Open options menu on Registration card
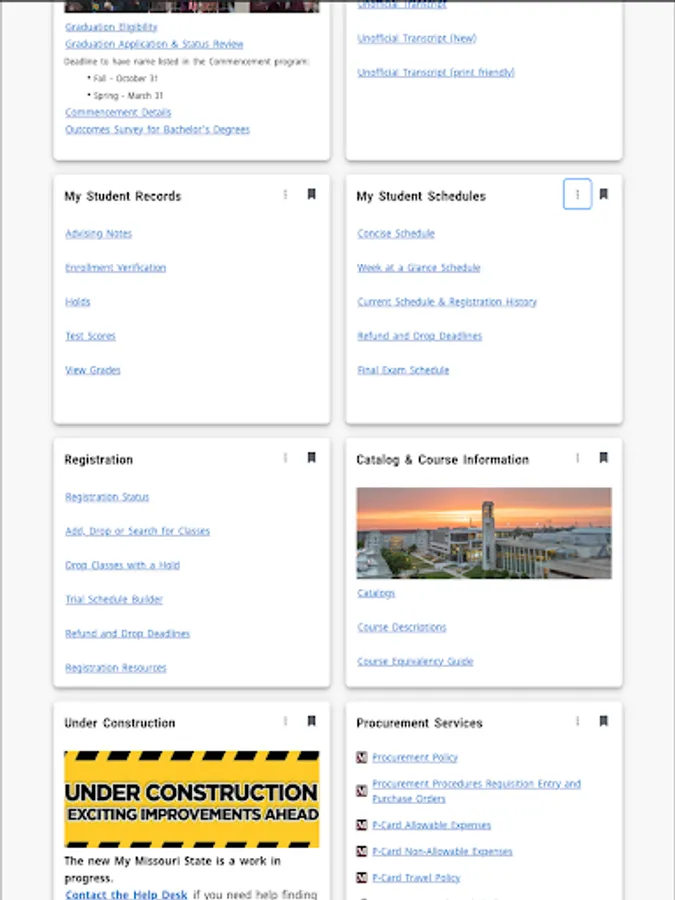This screenshot has width=675, height=900. [285, 457]
